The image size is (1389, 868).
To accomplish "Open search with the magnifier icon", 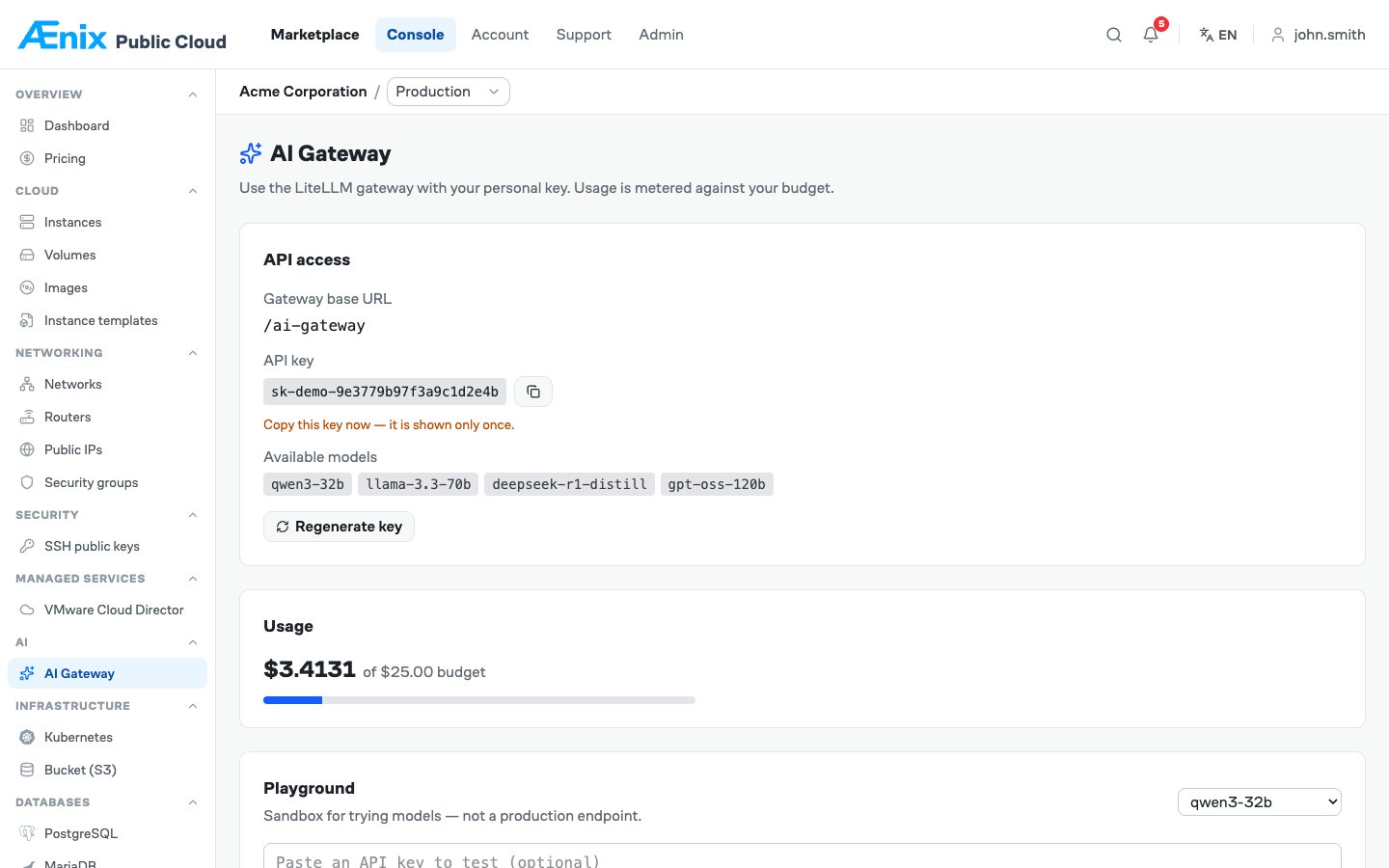I will point(1114,35).
